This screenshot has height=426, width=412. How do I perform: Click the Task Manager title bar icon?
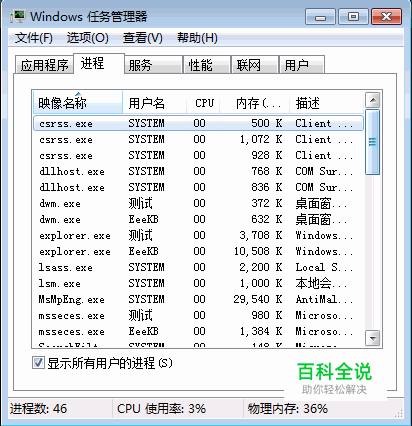18,17
